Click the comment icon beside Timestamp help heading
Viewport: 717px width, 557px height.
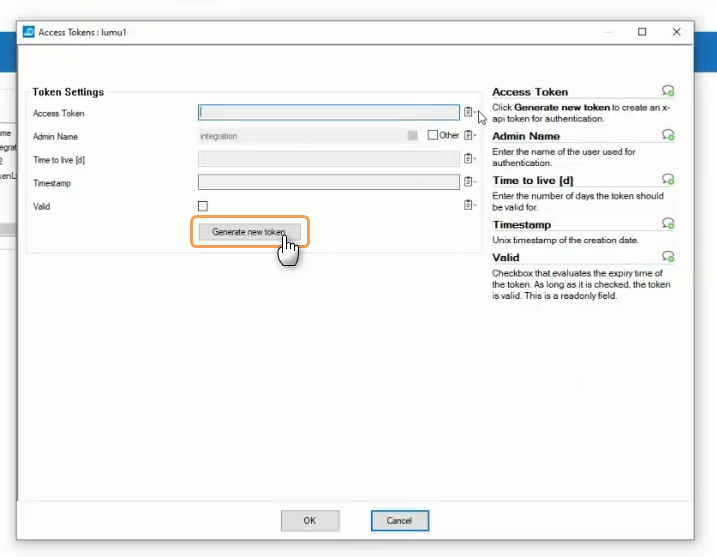tap(668, 224)
